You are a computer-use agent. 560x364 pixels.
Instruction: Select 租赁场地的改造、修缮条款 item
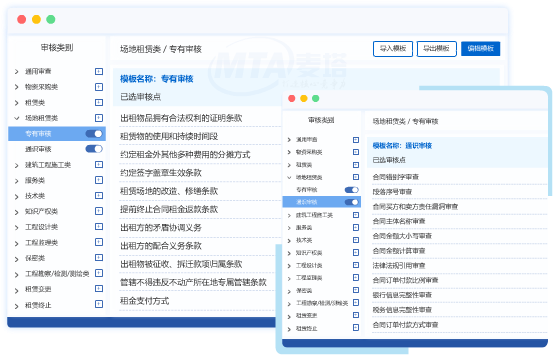[x=169, y=191]
